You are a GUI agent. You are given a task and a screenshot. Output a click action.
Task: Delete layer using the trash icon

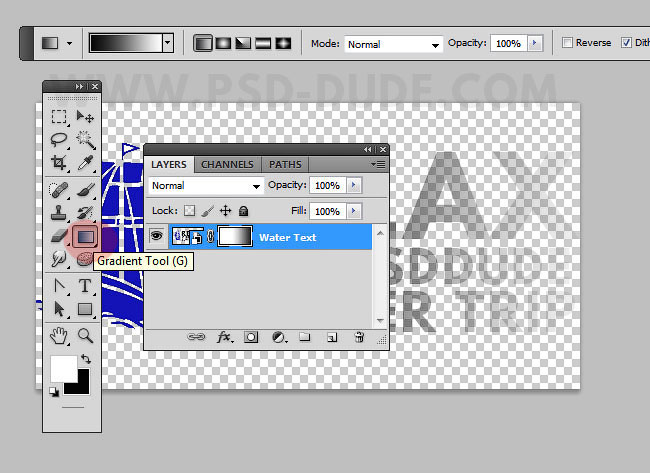[359, 338]
